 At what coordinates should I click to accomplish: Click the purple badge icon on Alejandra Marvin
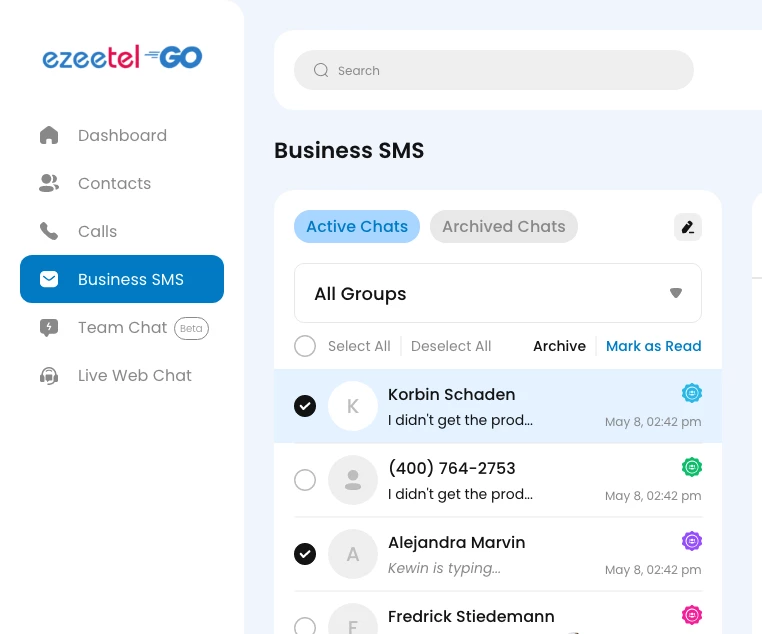click(692, 541)
